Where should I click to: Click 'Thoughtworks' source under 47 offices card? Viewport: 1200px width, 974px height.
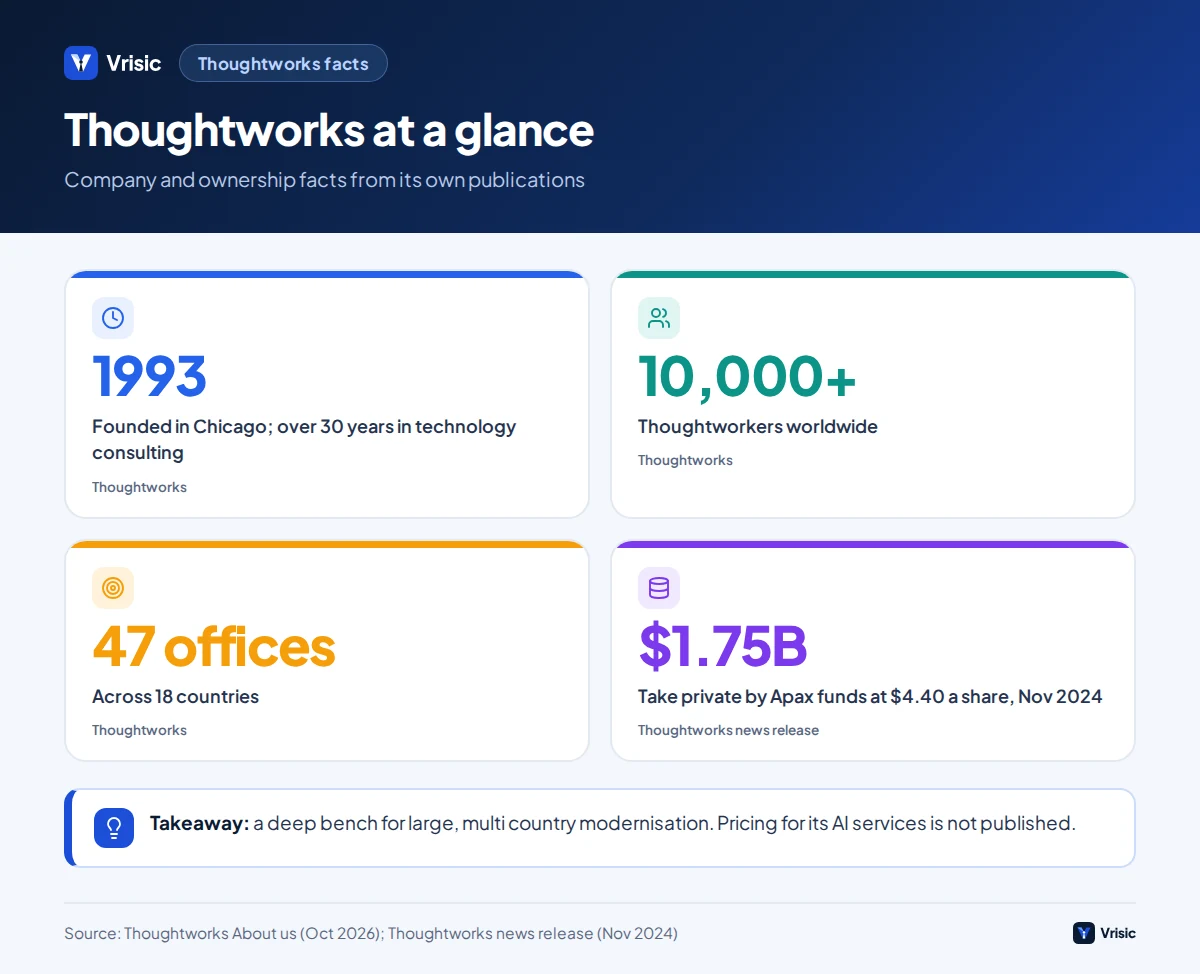[139, 731]
